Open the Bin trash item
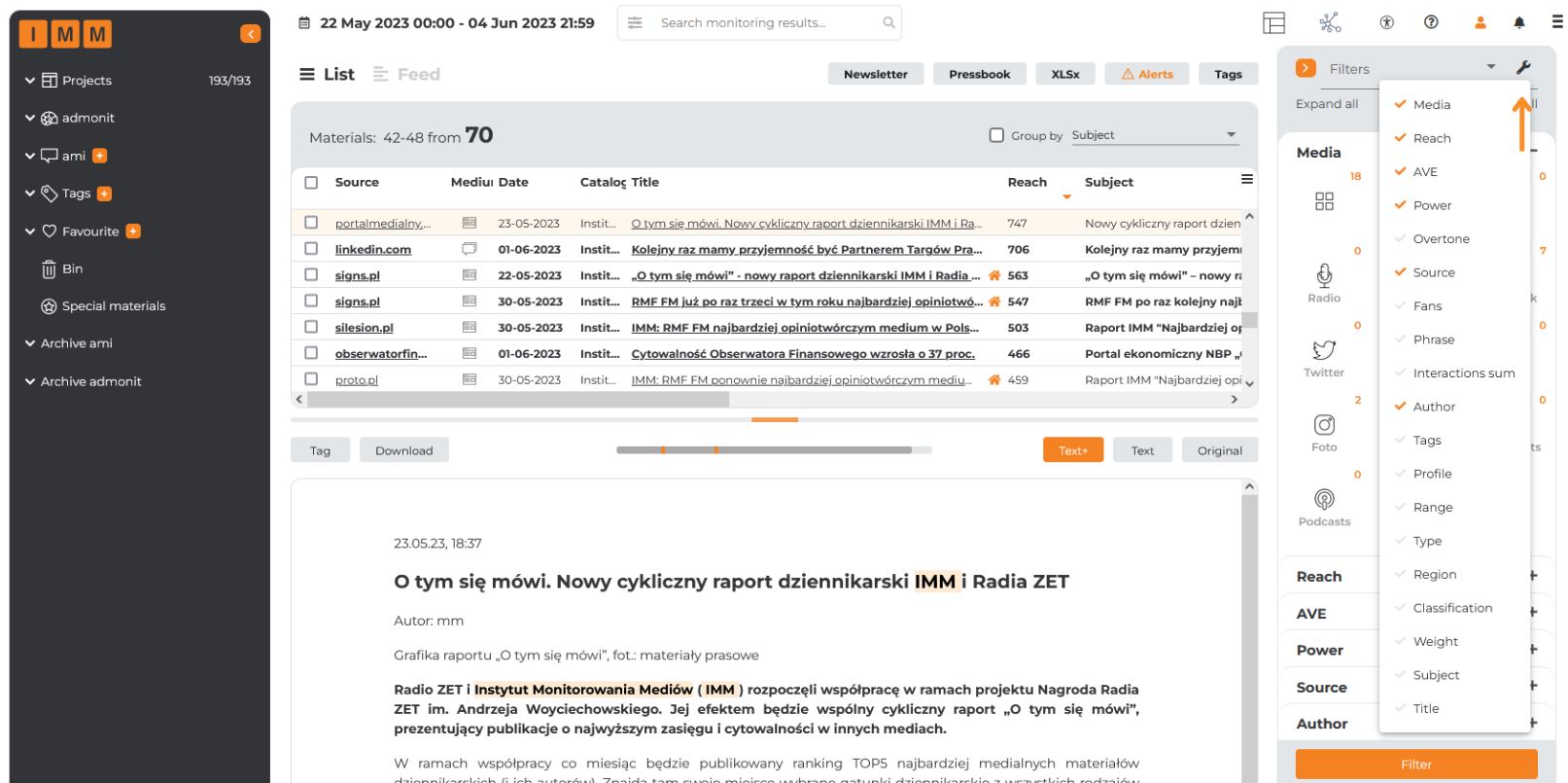Image resolution: width=1568 pixels, height=783 pixels. point(61,268)
